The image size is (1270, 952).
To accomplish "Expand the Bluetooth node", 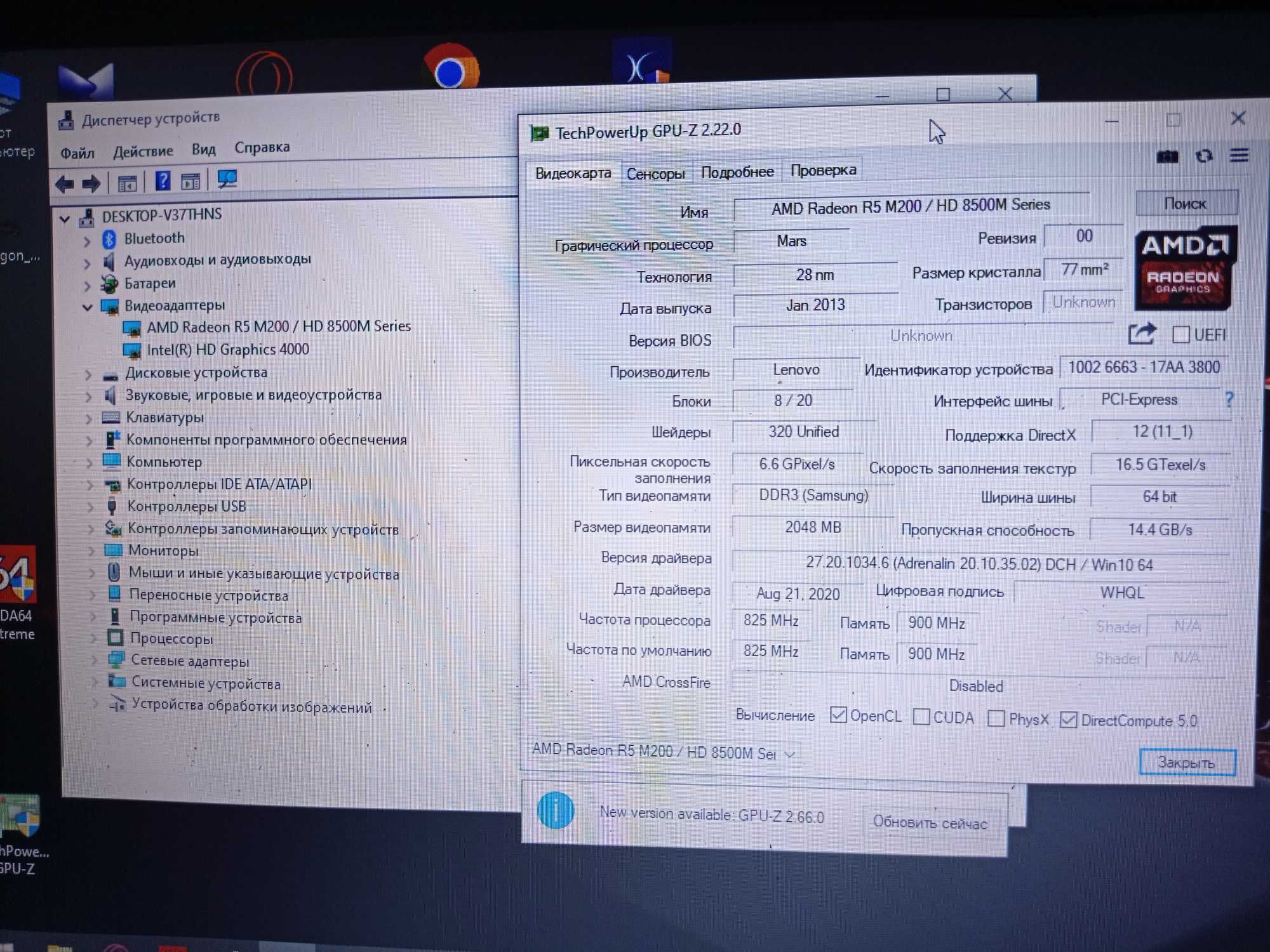I will [x=86, y=241].
